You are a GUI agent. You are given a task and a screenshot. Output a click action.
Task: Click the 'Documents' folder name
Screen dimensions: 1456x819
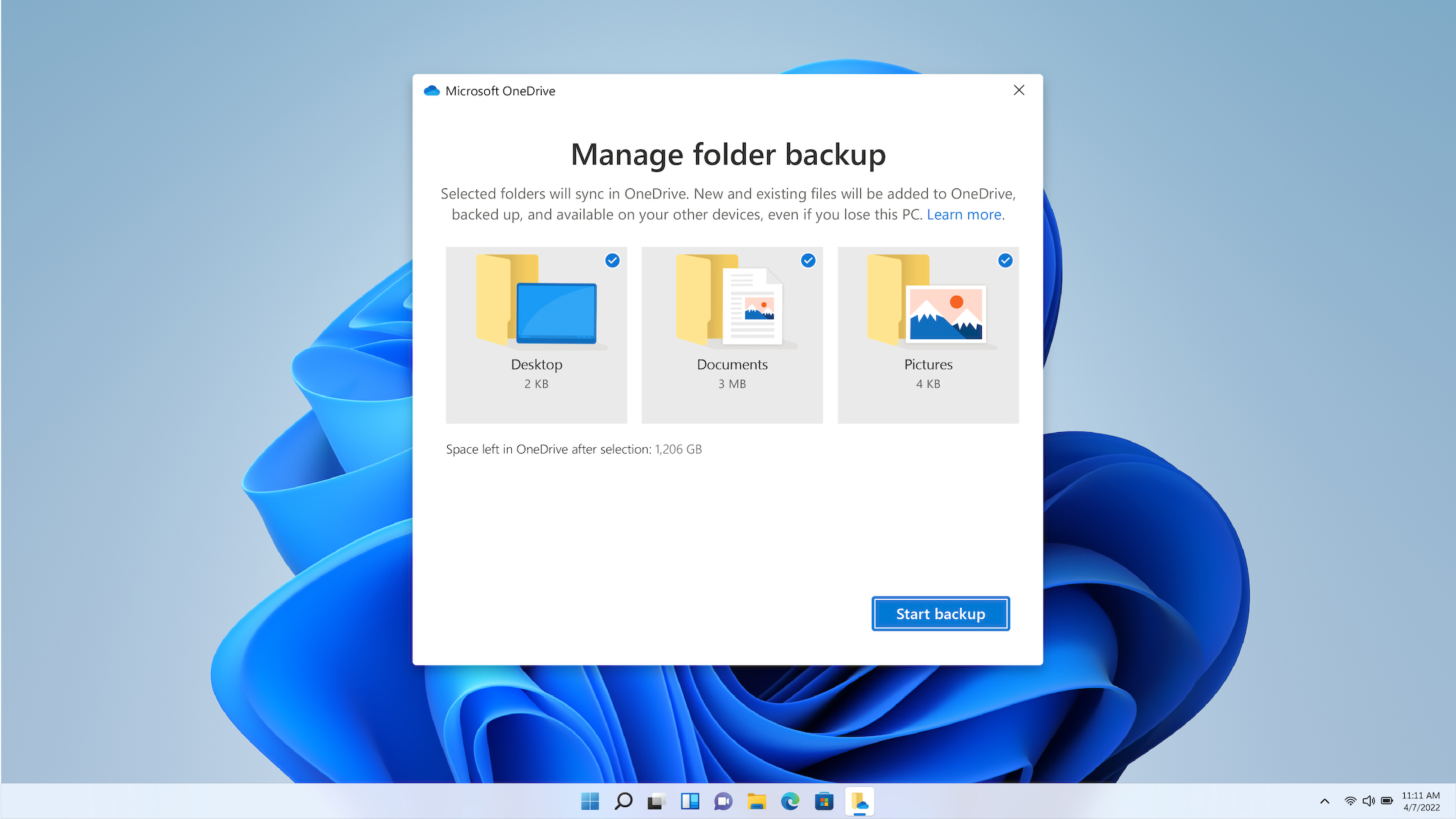tap(732, 365)
